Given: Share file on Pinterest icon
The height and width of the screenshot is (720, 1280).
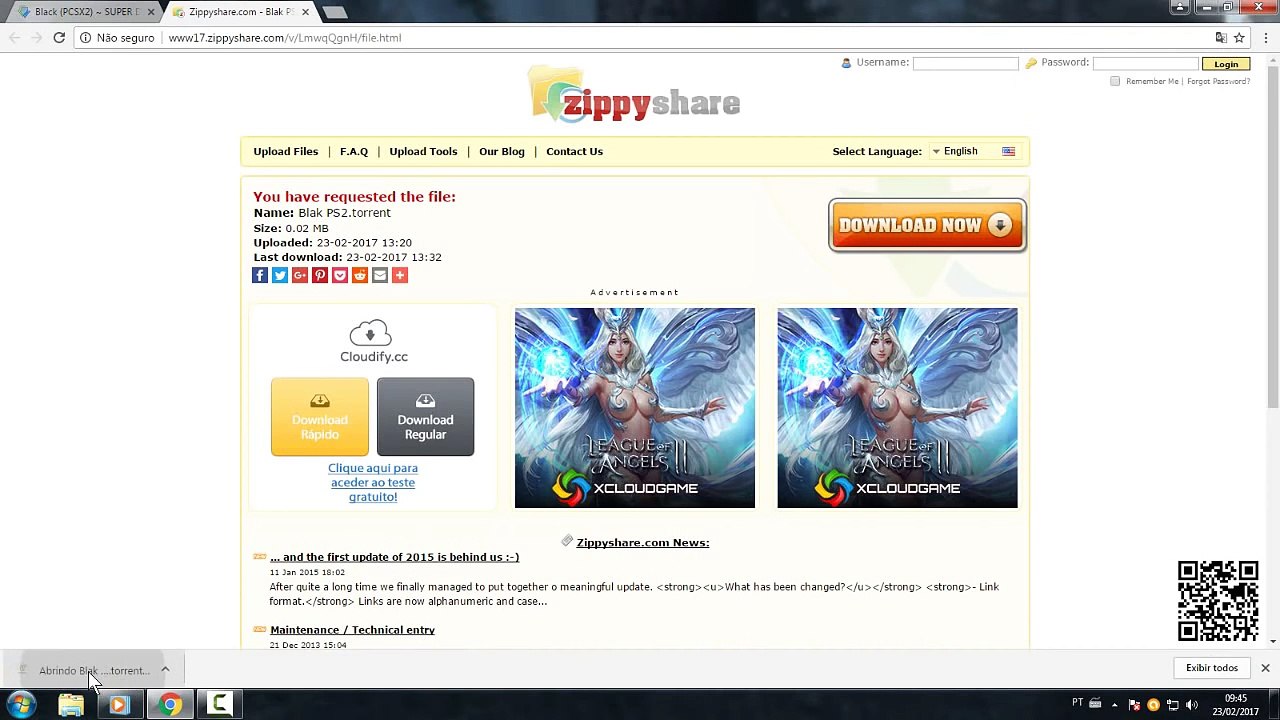Looking at the screenshot, I should click(320, 275).
